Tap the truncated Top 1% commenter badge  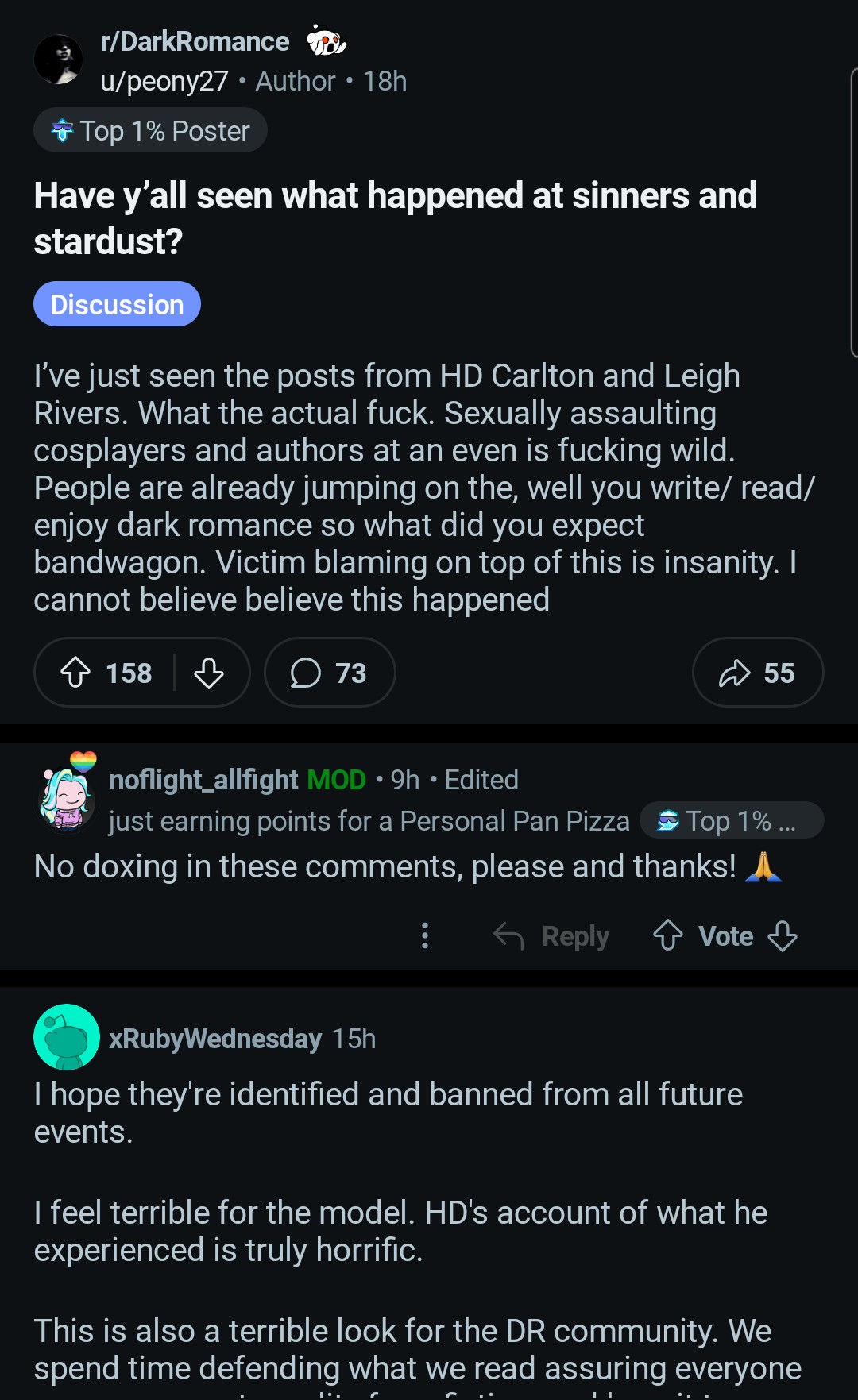click(731, 820)
